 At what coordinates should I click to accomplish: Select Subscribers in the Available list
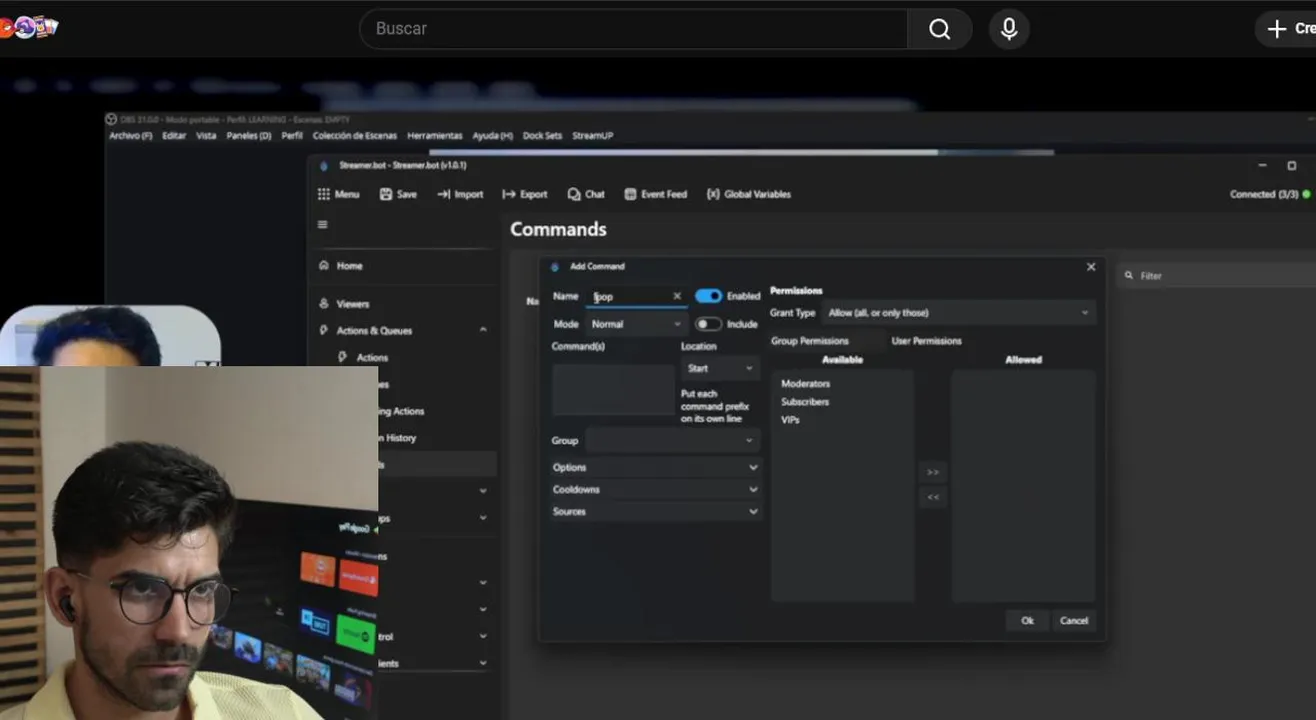pos(805,402)
